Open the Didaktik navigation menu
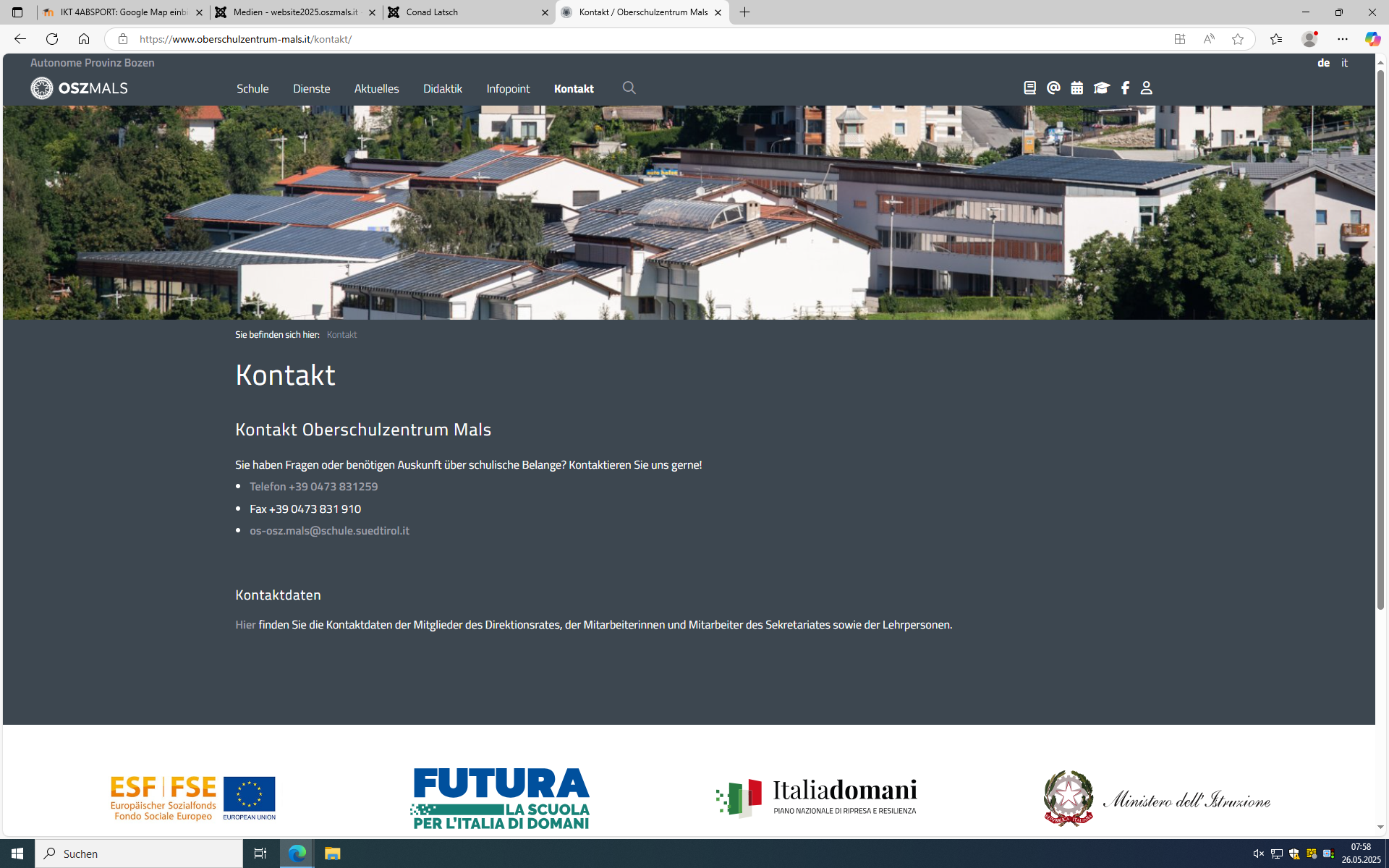The image size is (1389, 868). [x=442, y=88]
